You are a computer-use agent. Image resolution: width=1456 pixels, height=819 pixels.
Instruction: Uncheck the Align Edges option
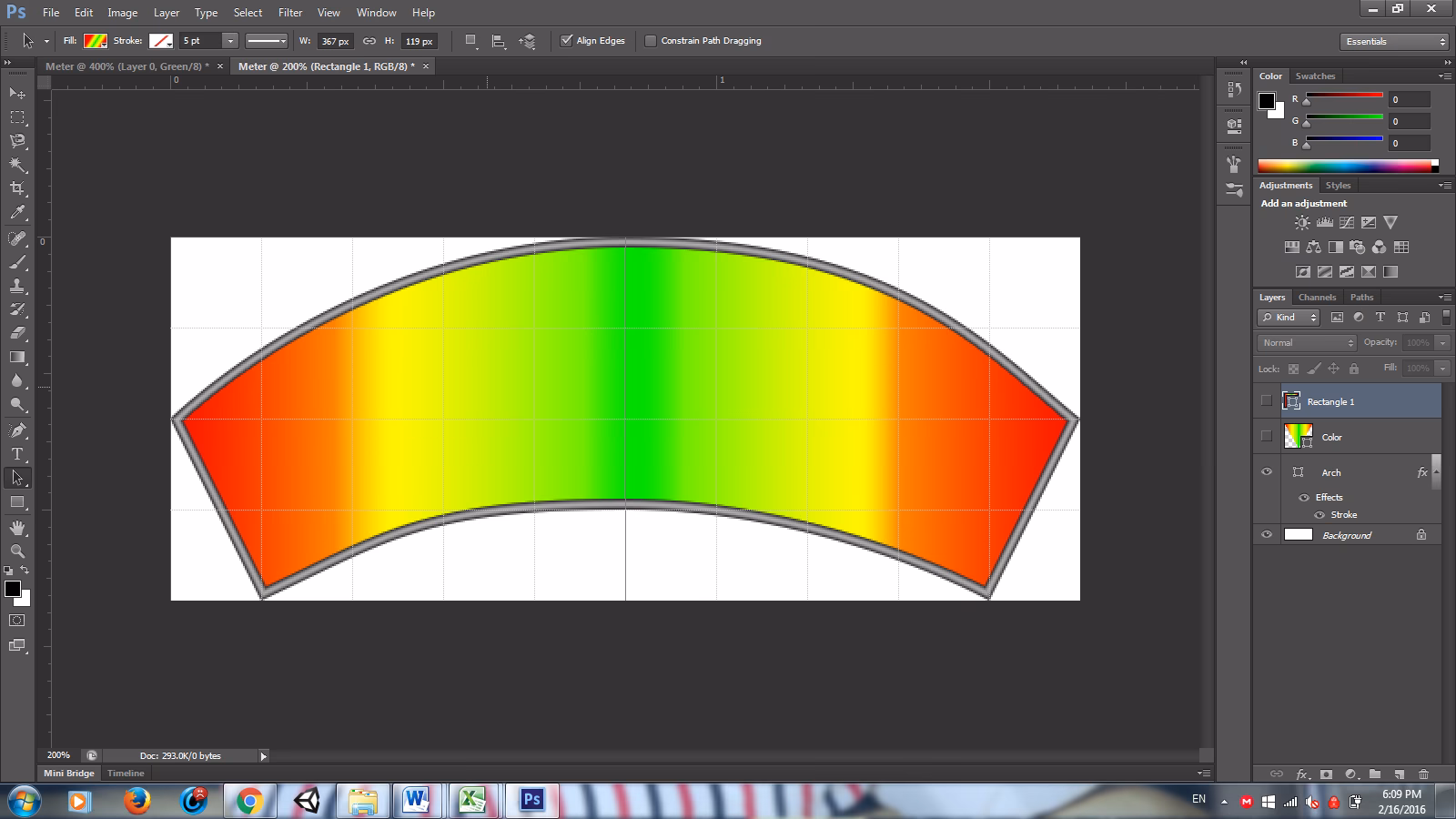565,40
